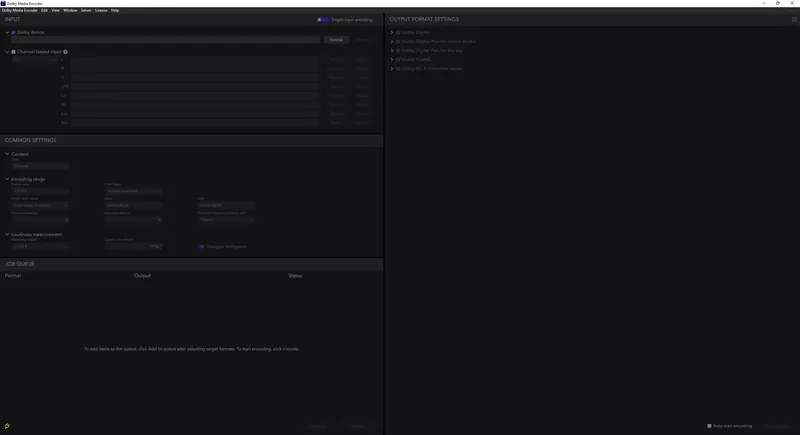Click the encoding range End timecode field
The image size is (800, 435).
tap(226, 205)
